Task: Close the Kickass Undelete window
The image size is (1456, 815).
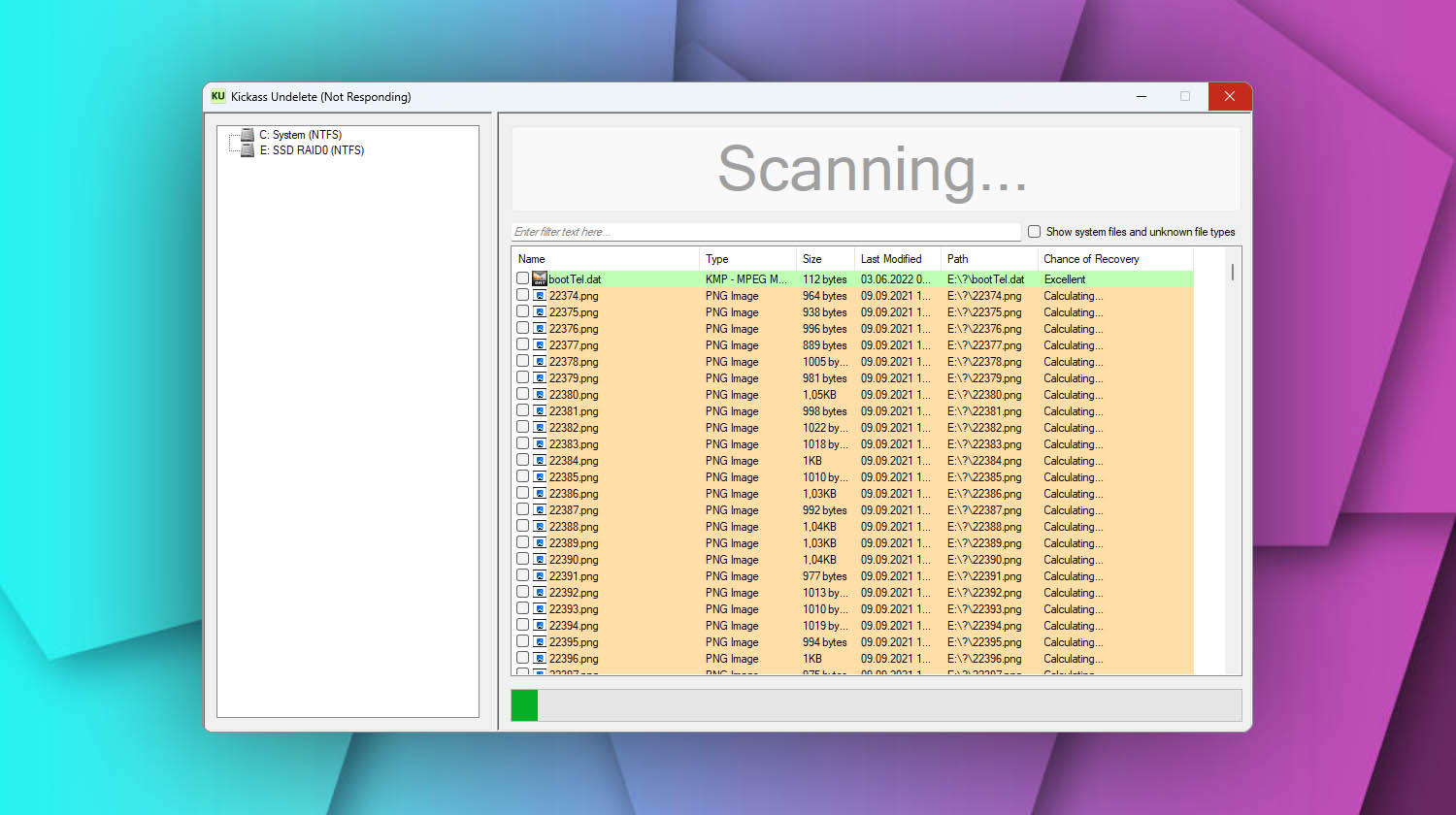Action: (x=1230, y=96)
